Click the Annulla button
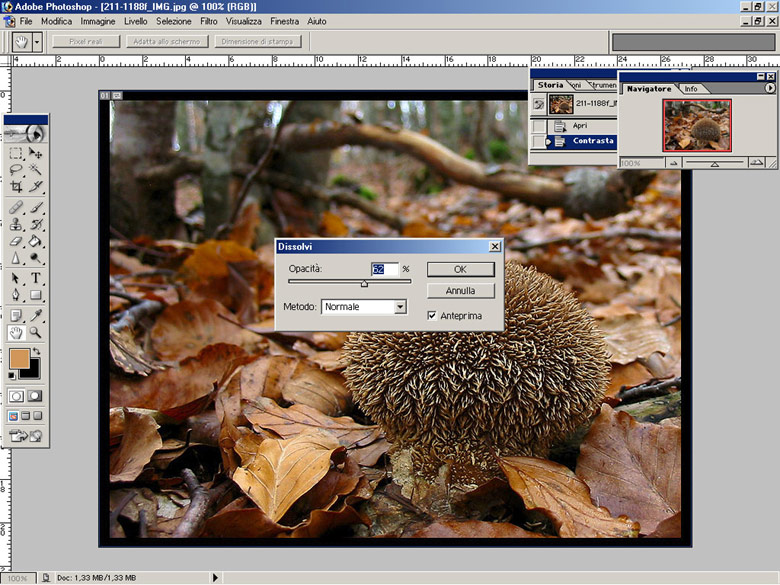This screenshot has height=585, width=780. pos(460,291)
